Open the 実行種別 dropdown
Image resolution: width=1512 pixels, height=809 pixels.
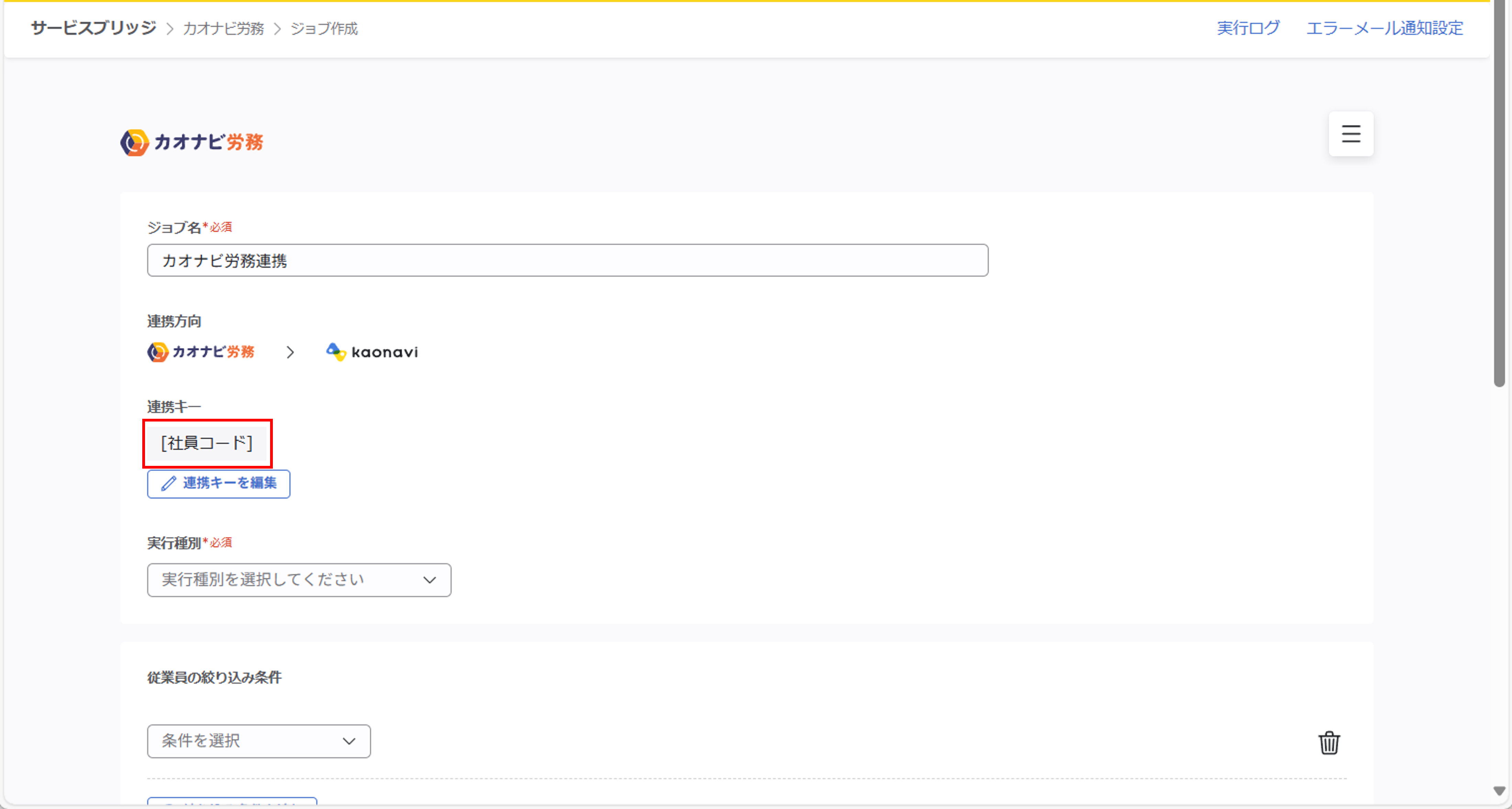(x=299, y=580)
